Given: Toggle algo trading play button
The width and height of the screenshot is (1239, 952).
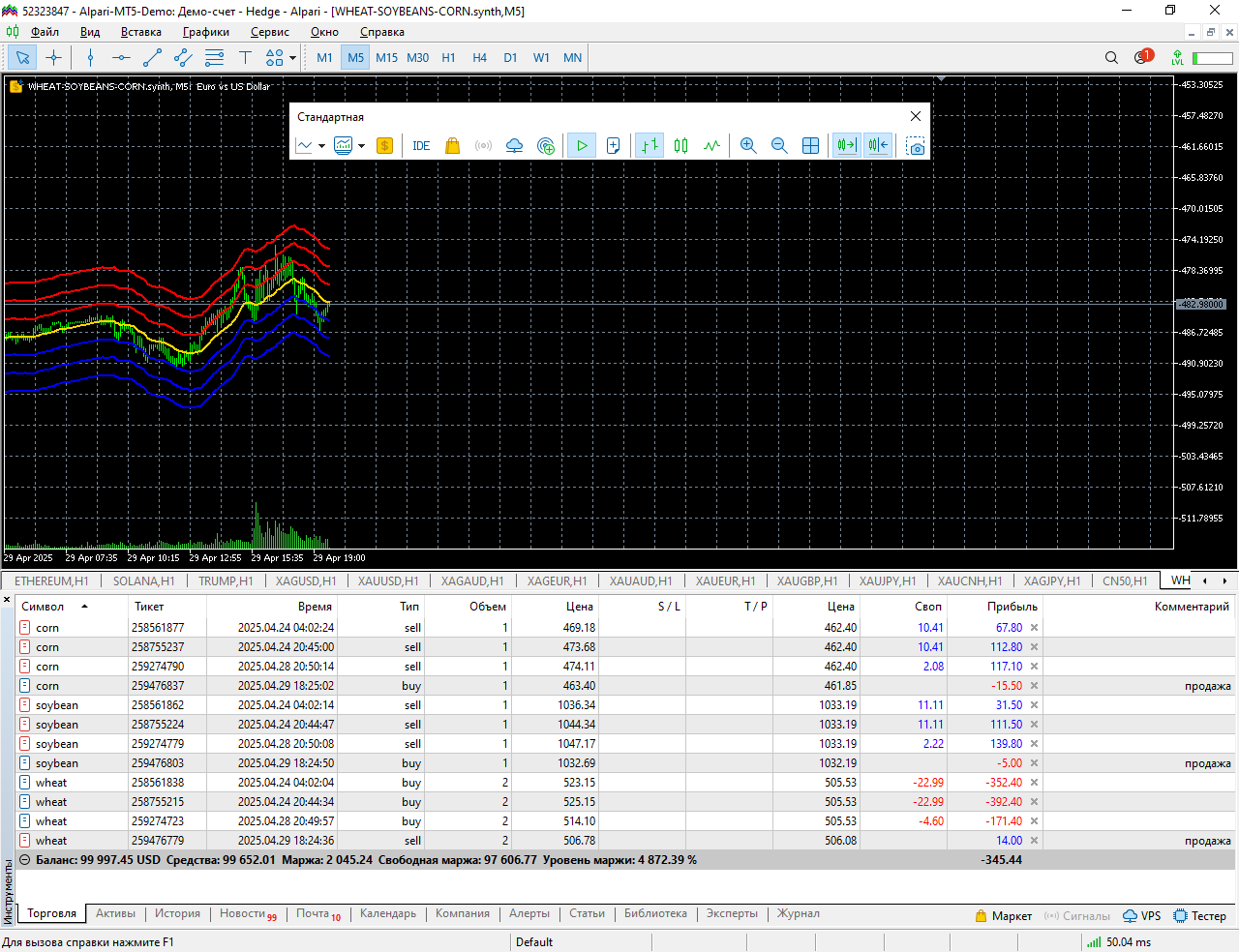Looking at the screenshot, I should coord(582,146).
